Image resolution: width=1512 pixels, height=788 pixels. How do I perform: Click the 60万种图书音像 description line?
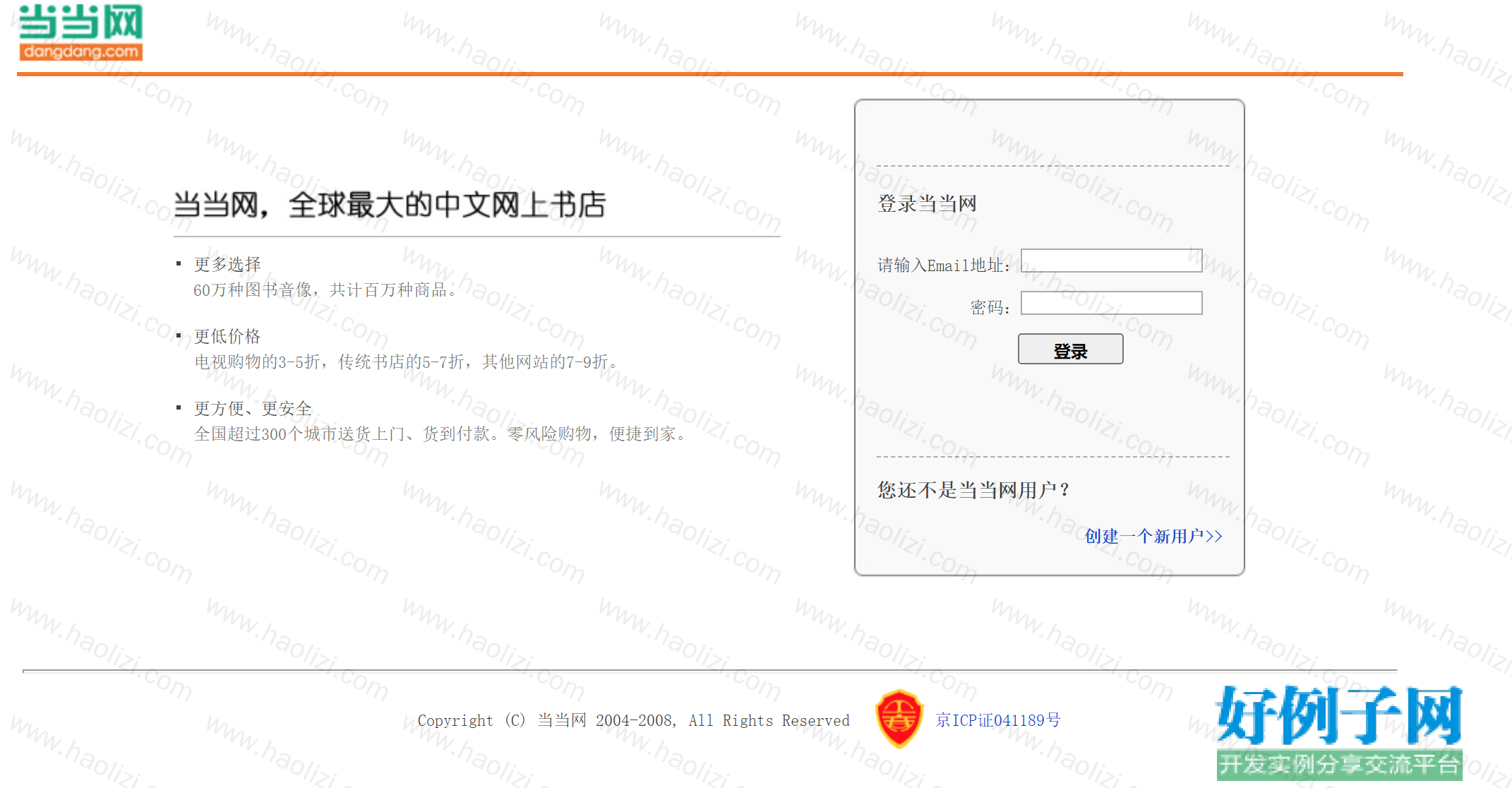(x=327, y=290)
